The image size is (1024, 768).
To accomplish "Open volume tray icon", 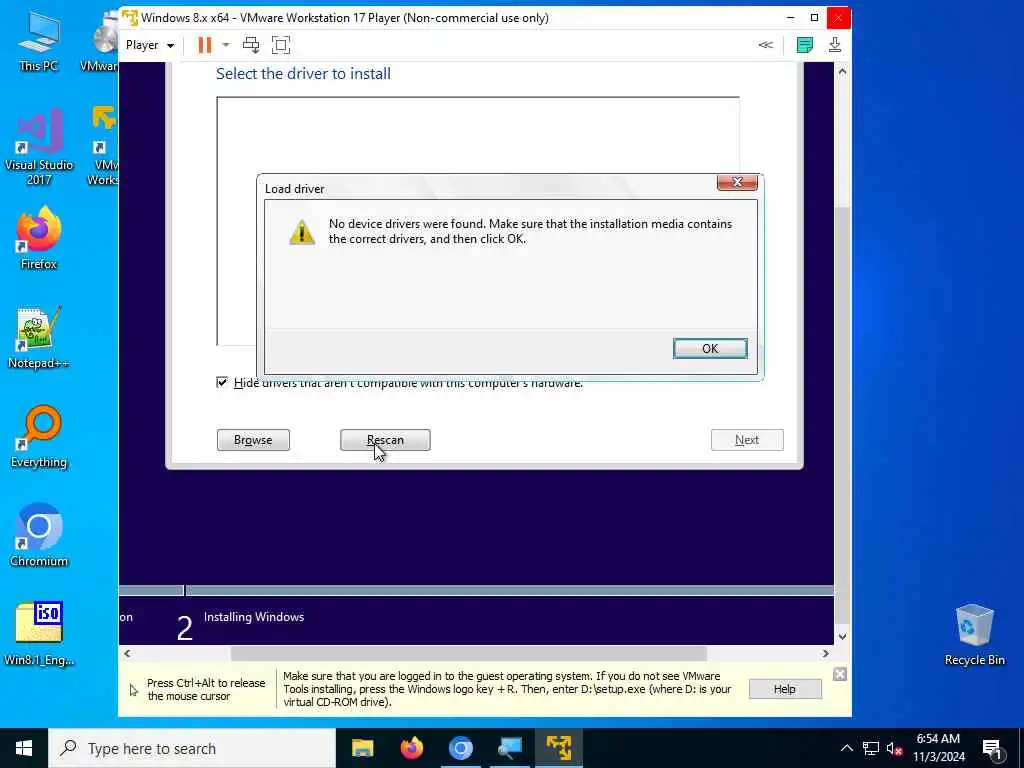I will tap(894, 748).
